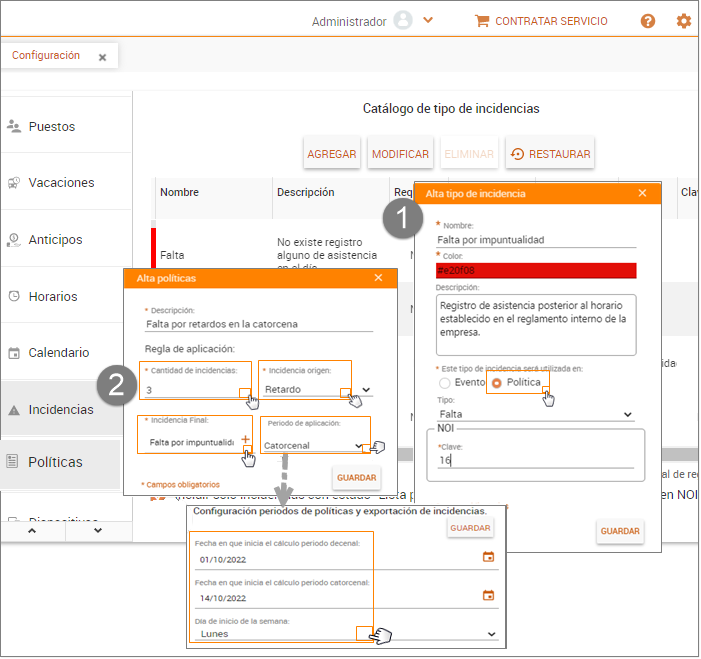This screenshot has width=701, height=659.
Task: Click the help question mark icon
Action: click(648, 21)
